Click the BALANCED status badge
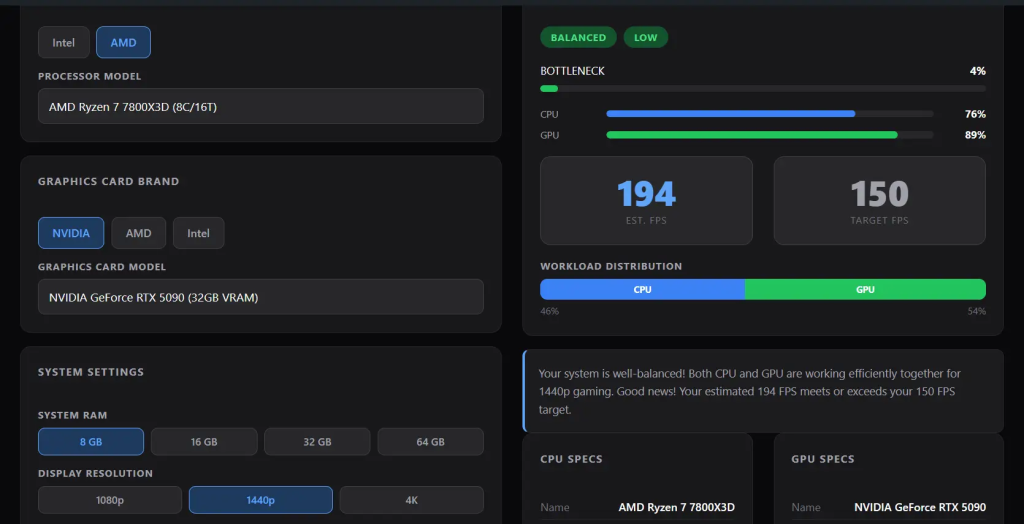 click(578, 37)
